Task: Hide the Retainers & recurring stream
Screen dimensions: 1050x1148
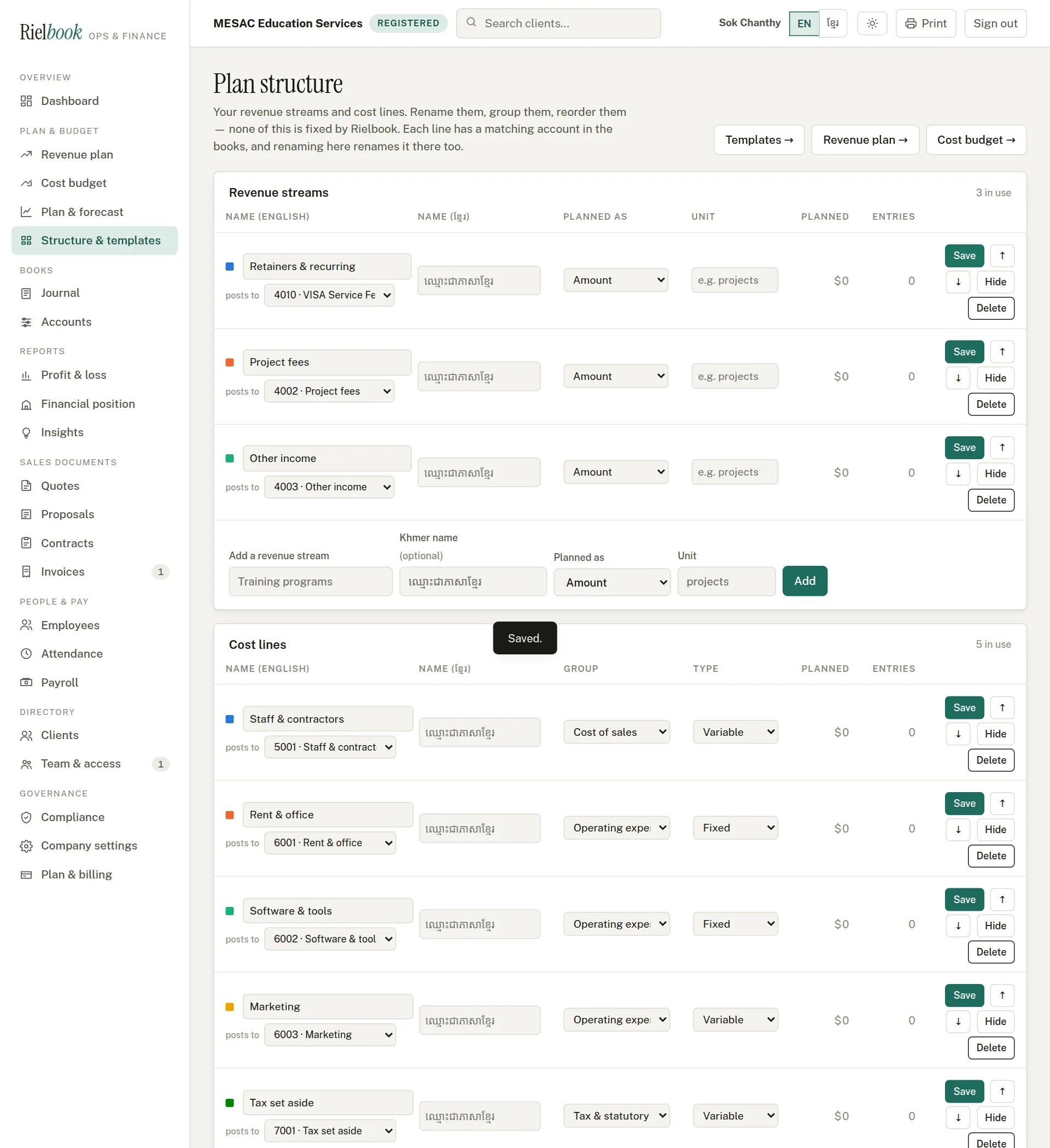Action: tap(995, 282)
